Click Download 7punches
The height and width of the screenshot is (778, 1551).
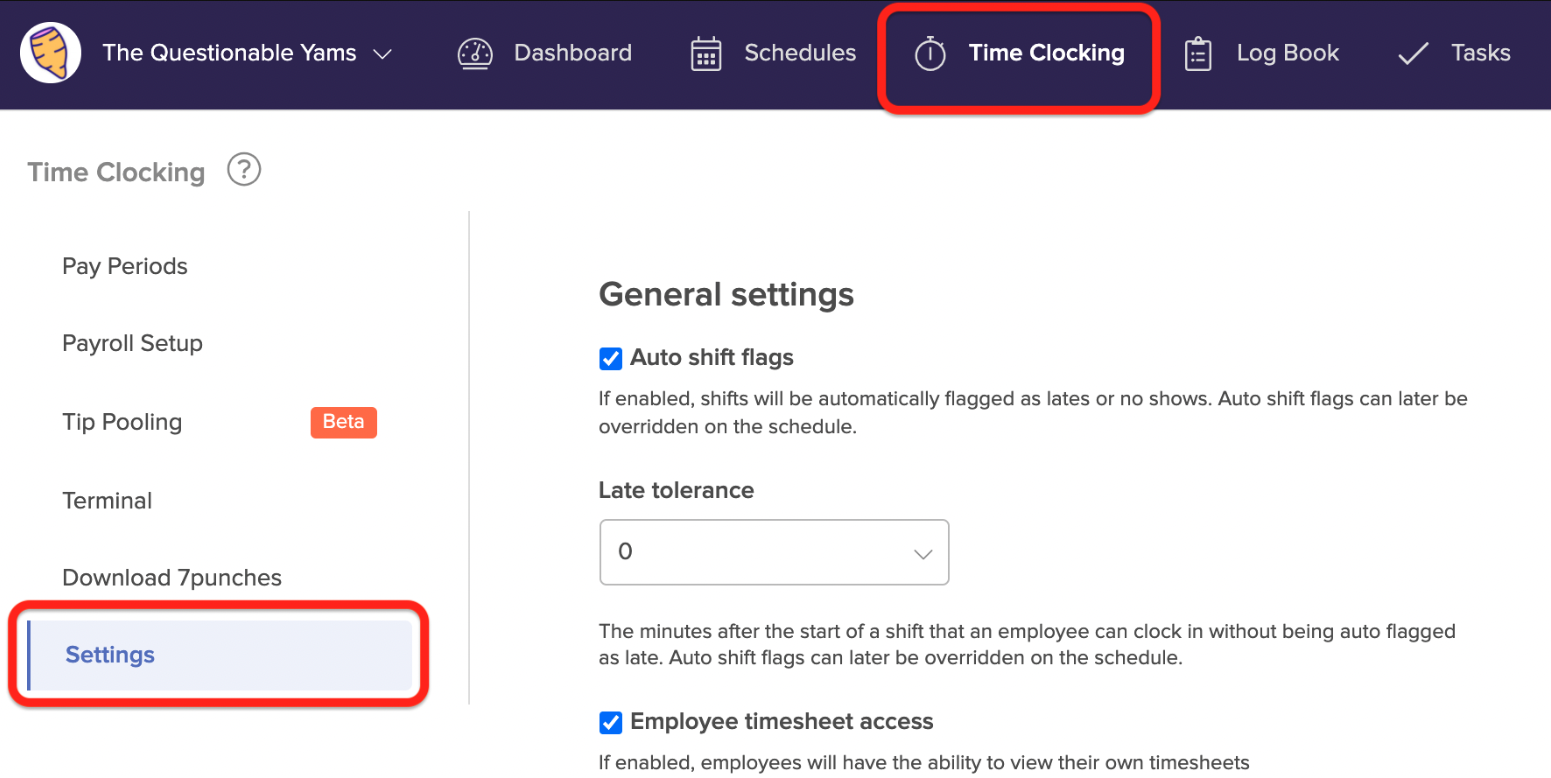click(x=172, y=577)
